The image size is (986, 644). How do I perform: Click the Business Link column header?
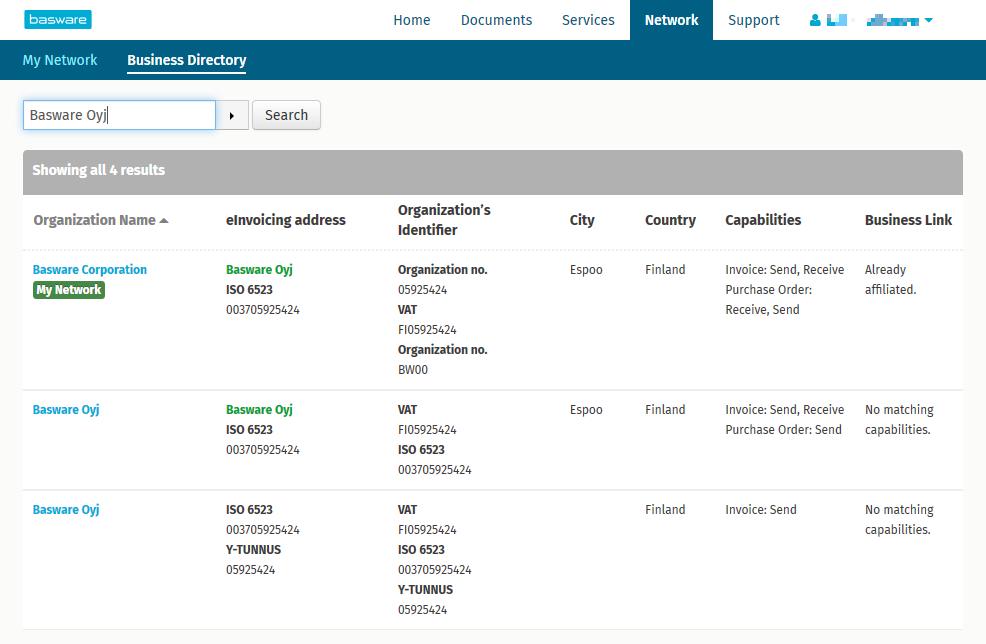click(908, 220)
